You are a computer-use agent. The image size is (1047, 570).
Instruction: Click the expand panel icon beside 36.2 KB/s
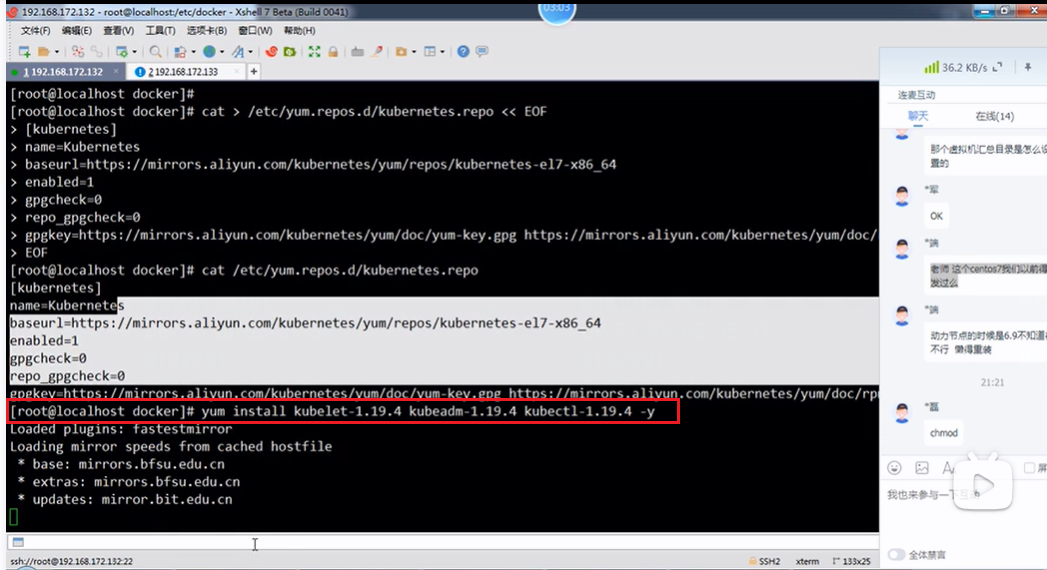click(x=998, y=67)
